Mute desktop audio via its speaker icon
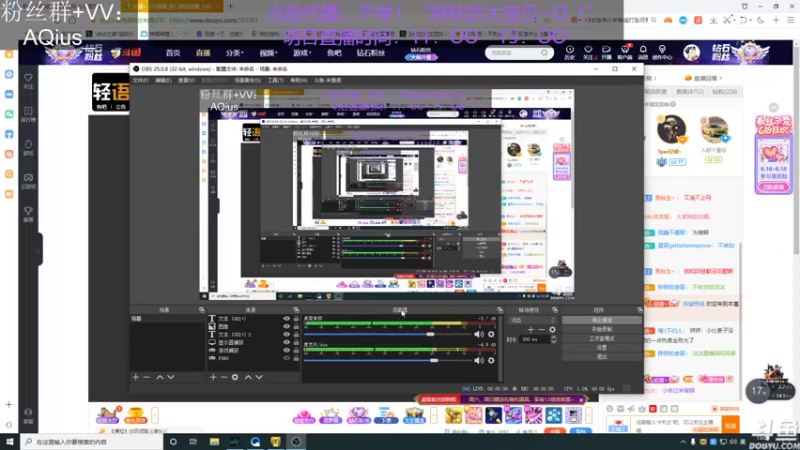 click(x=479, y=334)
